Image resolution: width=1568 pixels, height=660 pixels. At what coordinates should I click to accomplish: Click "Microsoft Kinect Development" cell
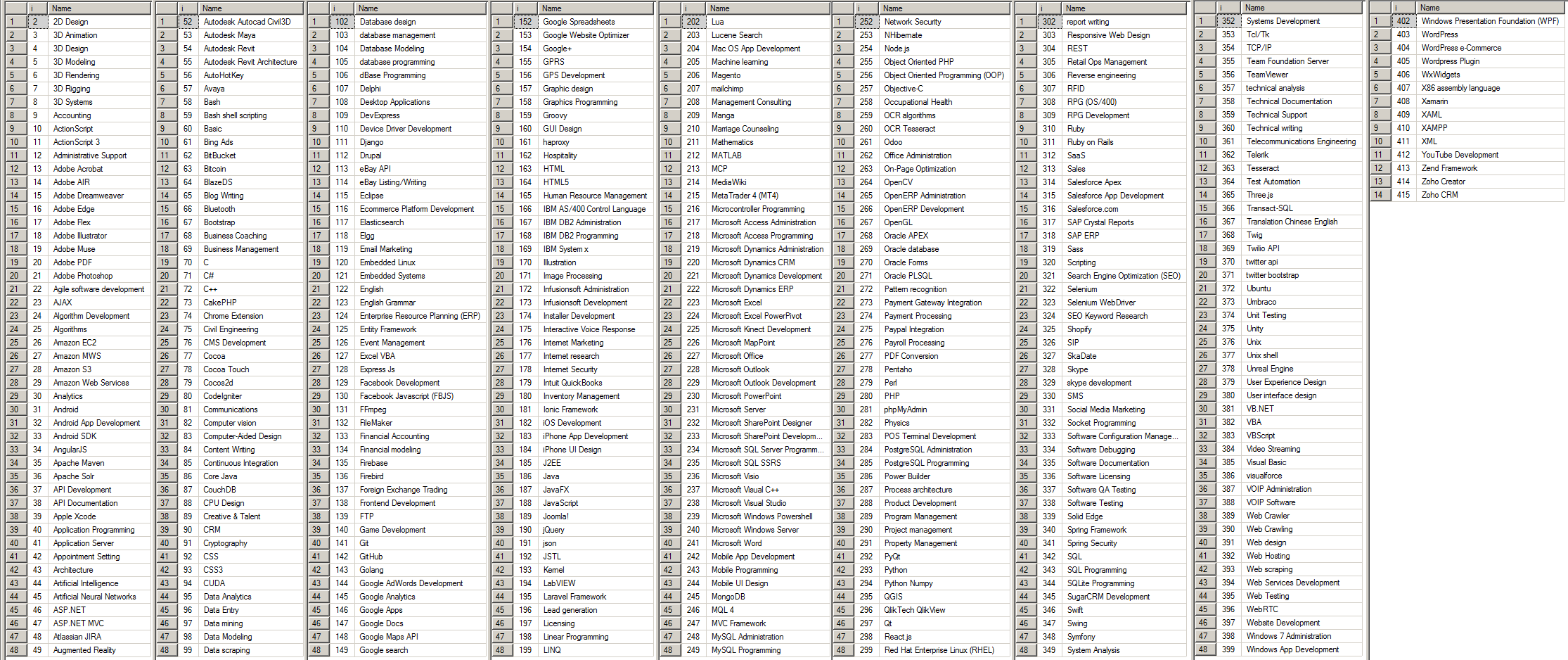[767, 329]
